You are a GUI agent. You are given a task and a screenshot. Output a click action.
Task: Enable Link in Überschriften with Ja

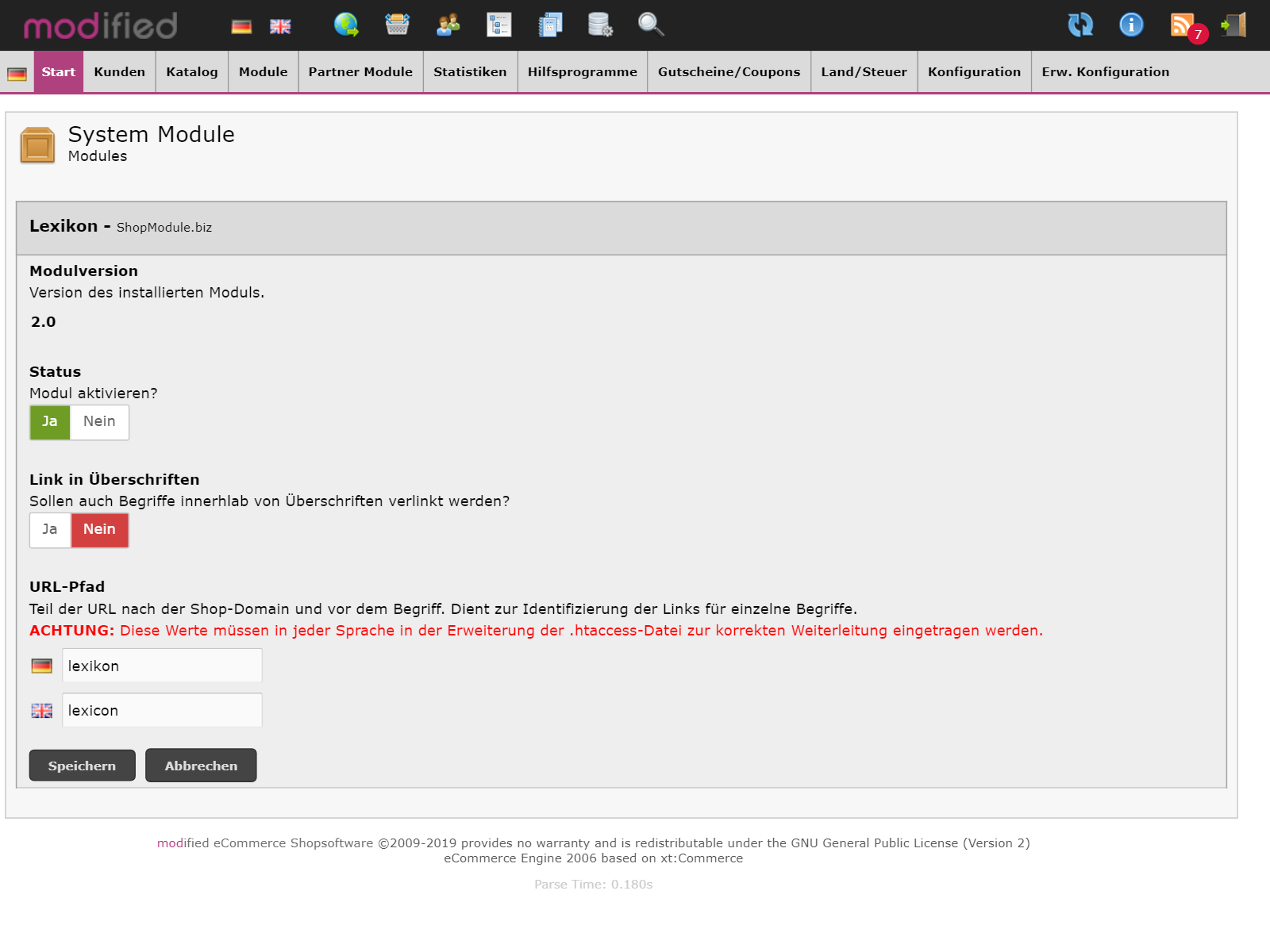pos(50,530)
